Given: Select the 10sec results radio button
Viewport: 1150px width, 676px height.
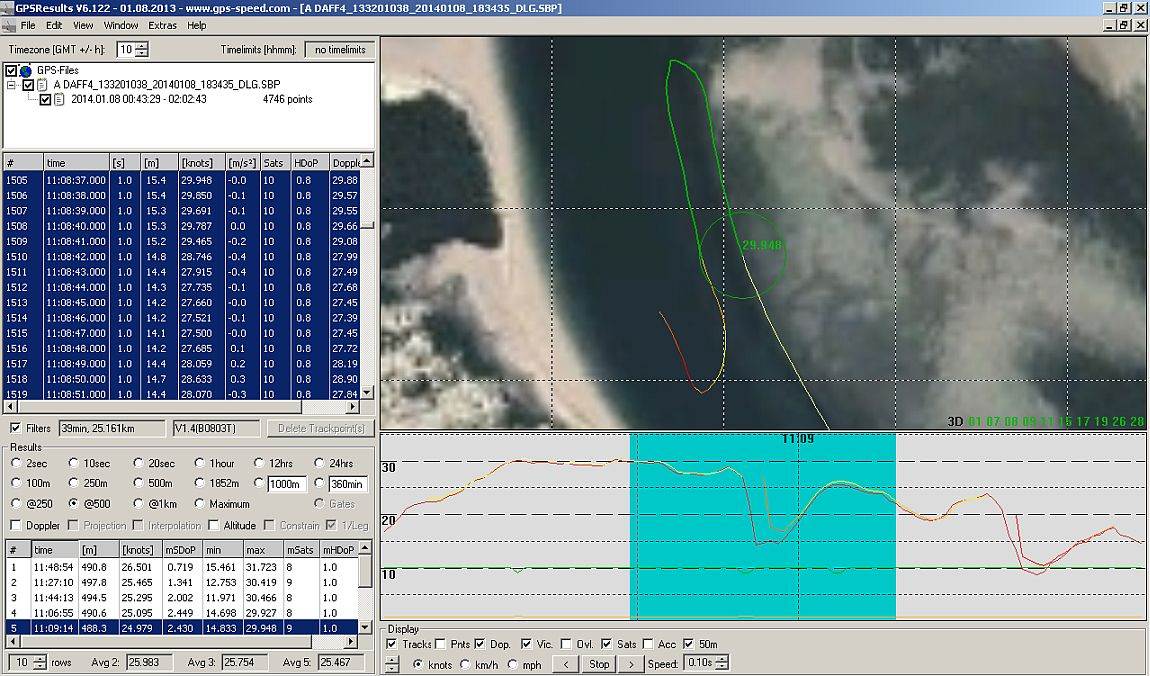Looking at the screenshot, I should click(74, 463).
